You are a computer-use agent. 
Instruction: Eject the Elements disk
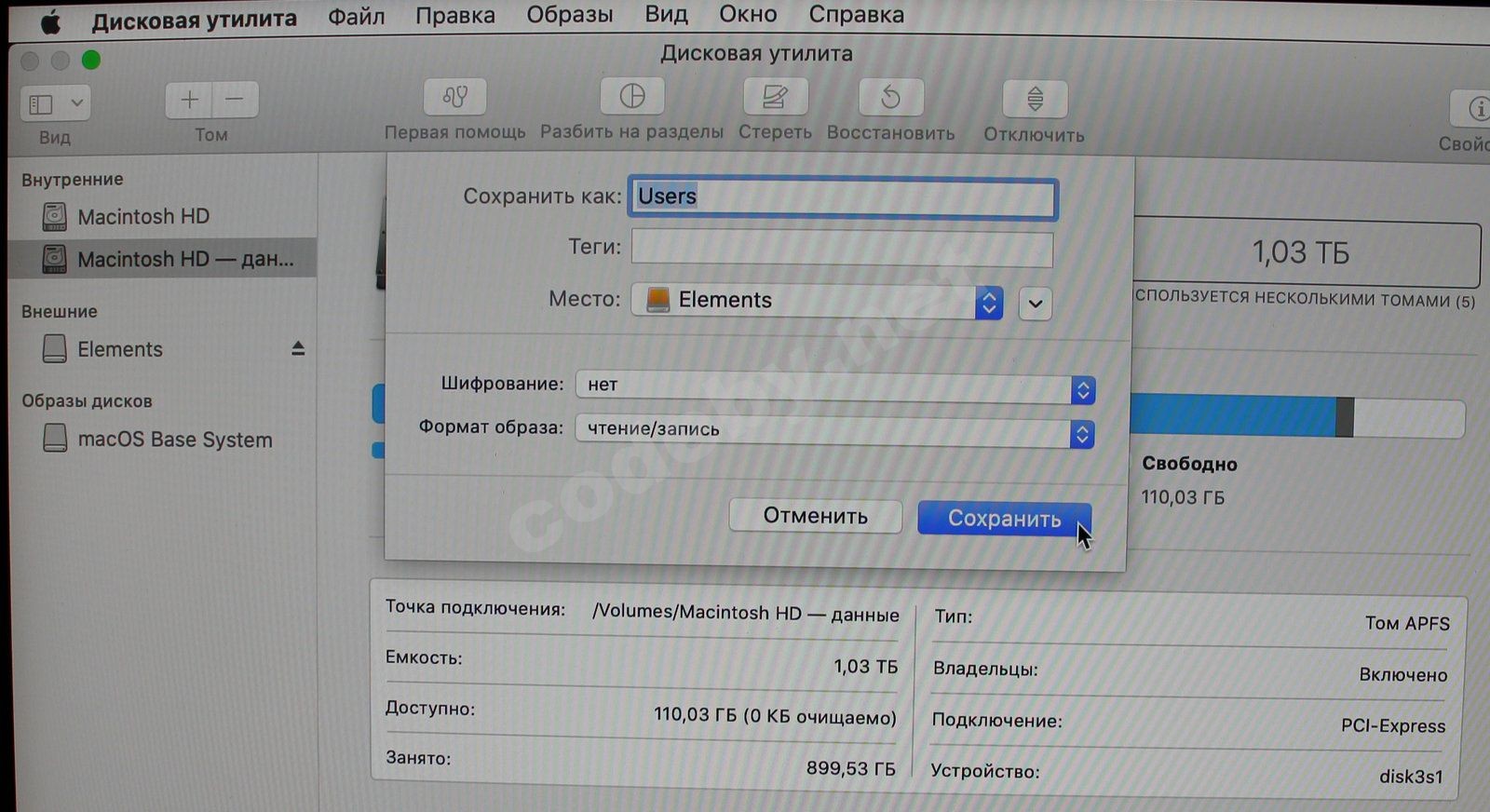pyautogui.click(x=298, y=348)
